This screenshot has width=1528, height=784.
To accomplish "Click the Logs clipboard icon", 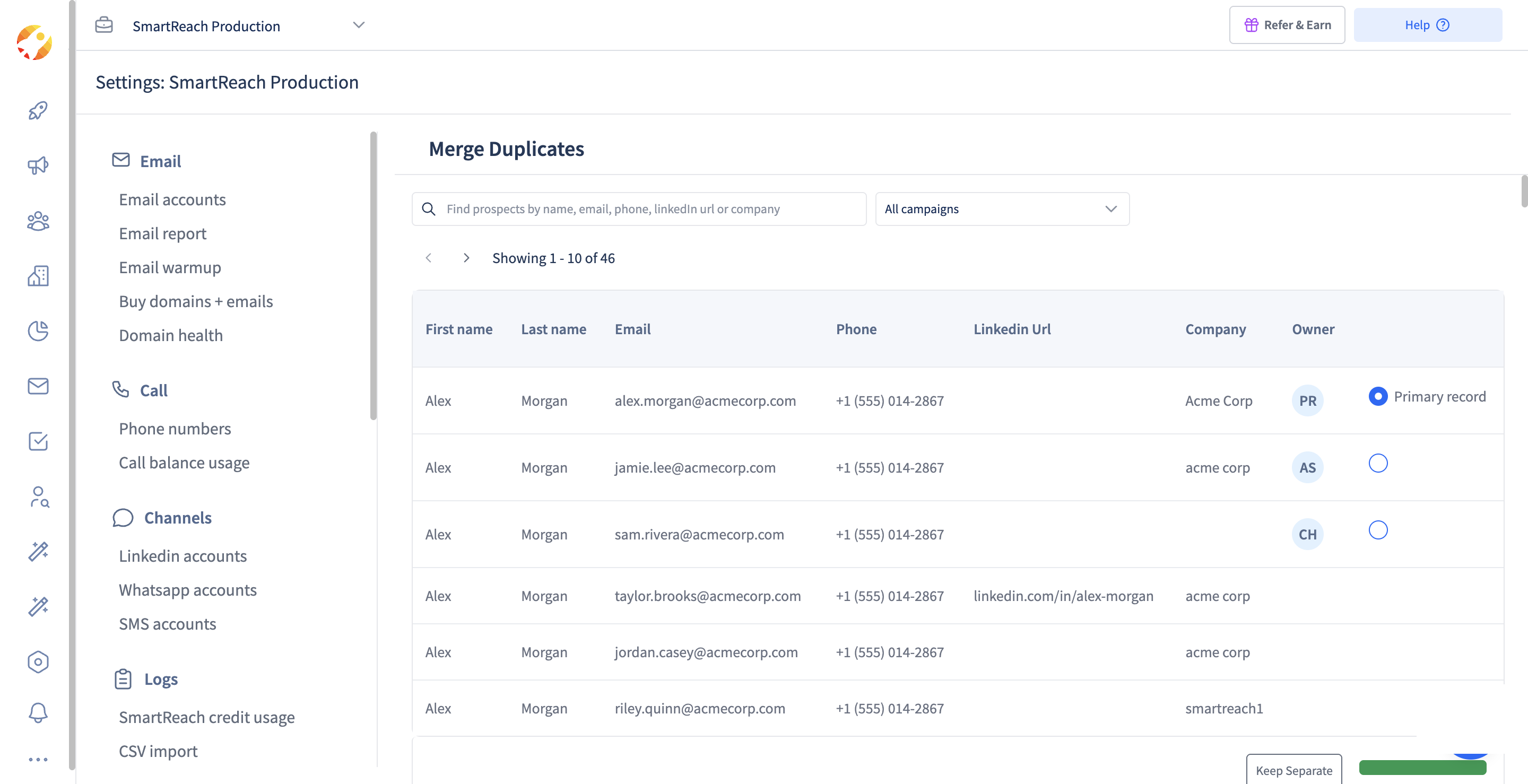I will tap(123, 679).
